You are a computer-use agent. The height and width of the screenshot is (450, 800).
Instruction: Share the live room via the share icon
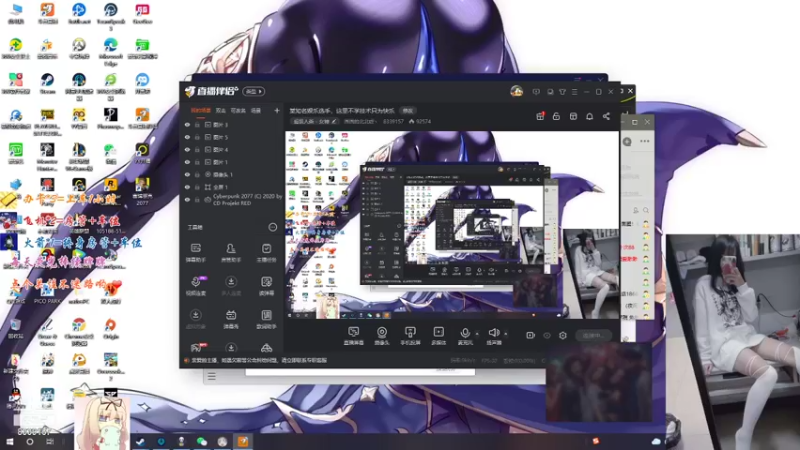(606, 116)
